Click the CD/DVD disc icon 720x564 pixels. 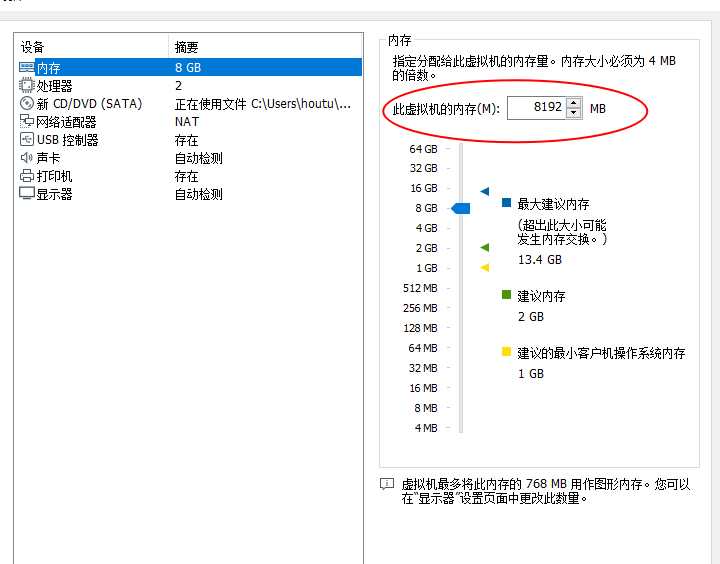click(x=27, y=103)
